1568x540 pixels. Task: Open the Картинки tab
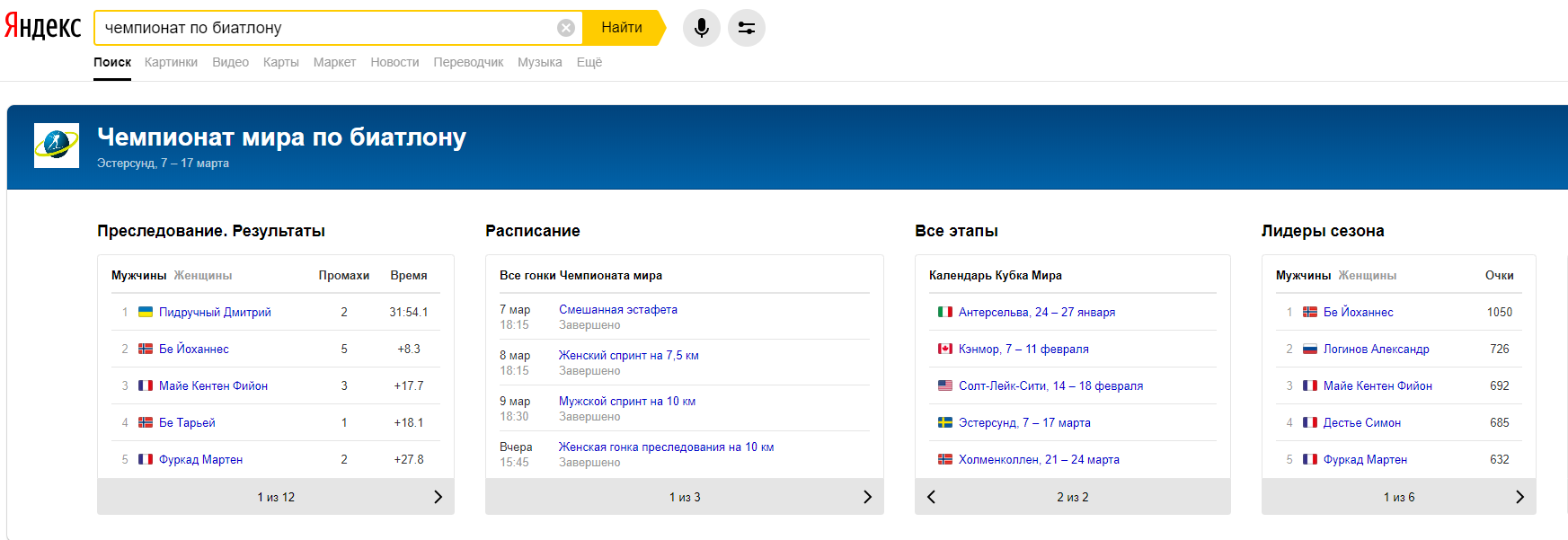(171, 62)
